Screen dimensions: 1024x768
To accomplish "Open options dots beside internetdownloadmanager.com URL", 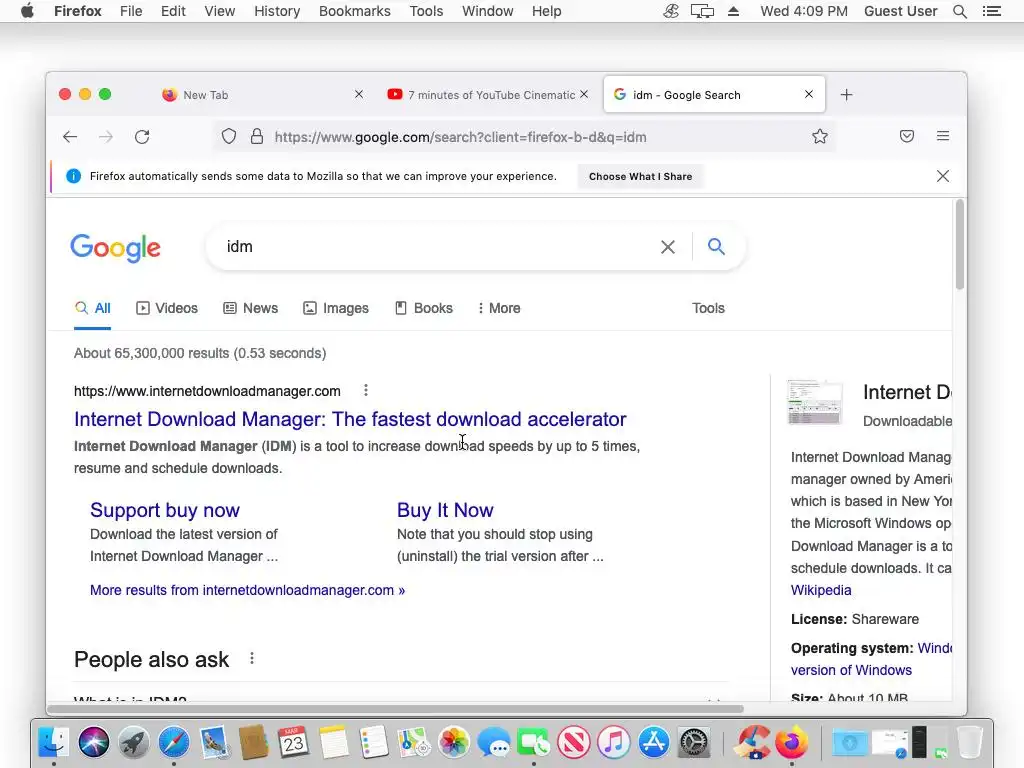I will click(x=366, y=391).
